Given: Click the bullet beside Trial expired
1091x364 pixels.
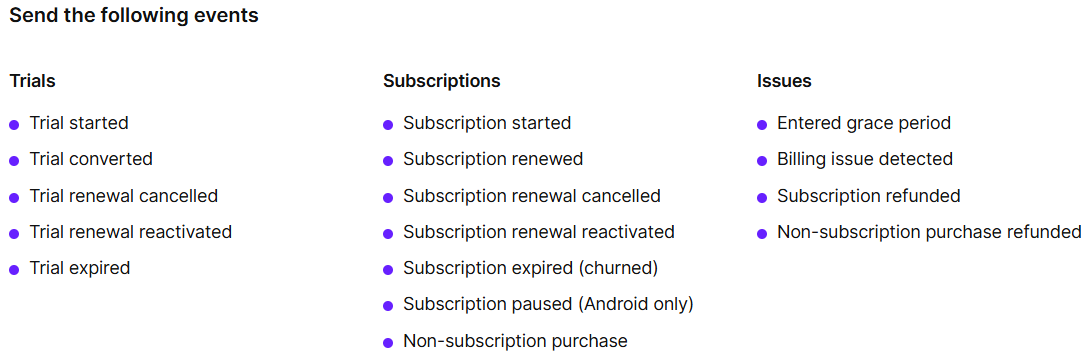Looking at the screenshot, I should [14, 270].
